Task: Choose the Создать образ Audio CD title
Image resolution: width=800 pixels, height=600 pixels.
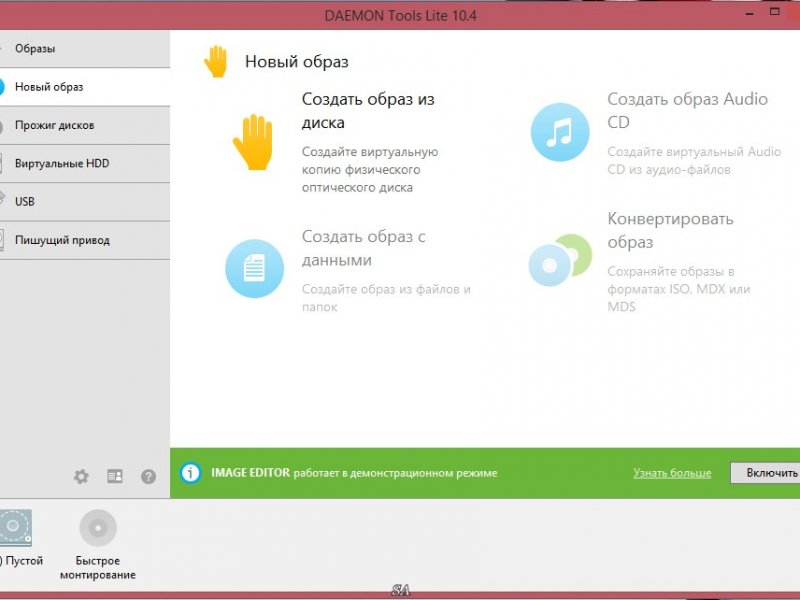Action: click(687, 110)
